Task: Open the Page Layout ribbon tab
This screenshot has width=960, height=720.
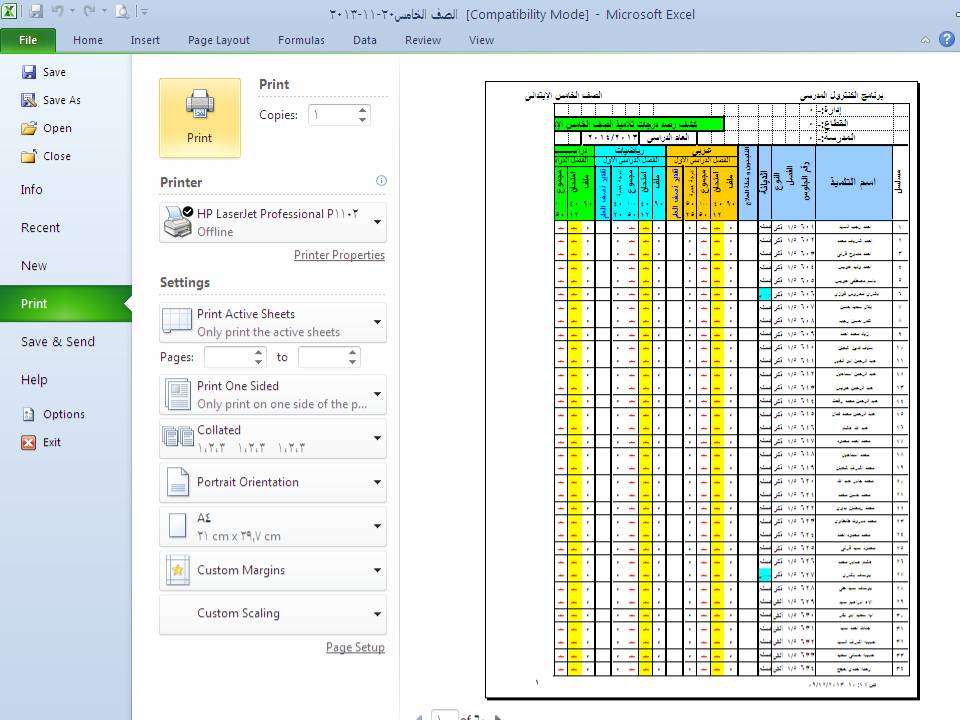Action: tap(219, 40)
